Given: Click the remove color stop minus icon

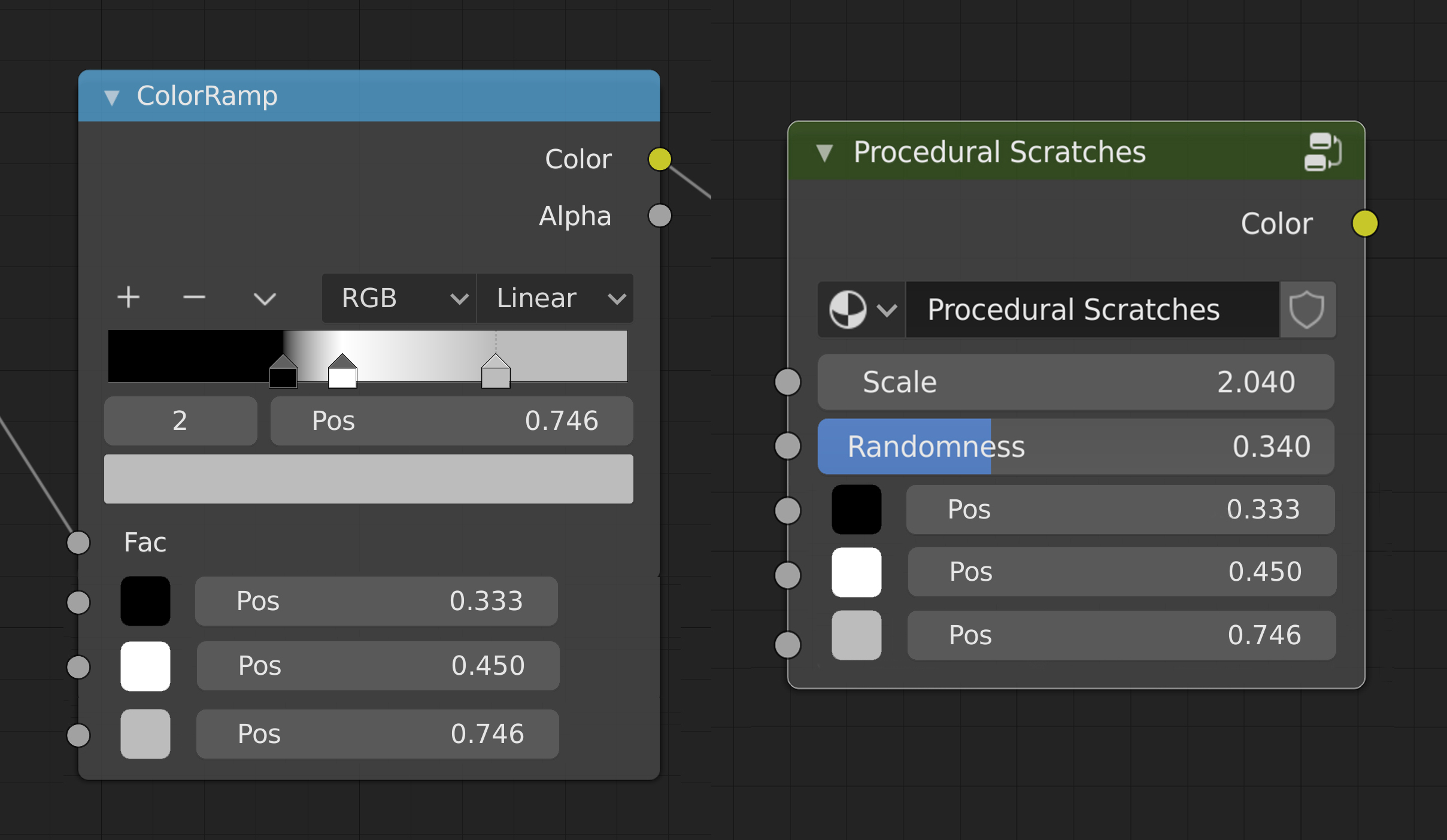Looking at the screenshot, I should pos(194,297).
